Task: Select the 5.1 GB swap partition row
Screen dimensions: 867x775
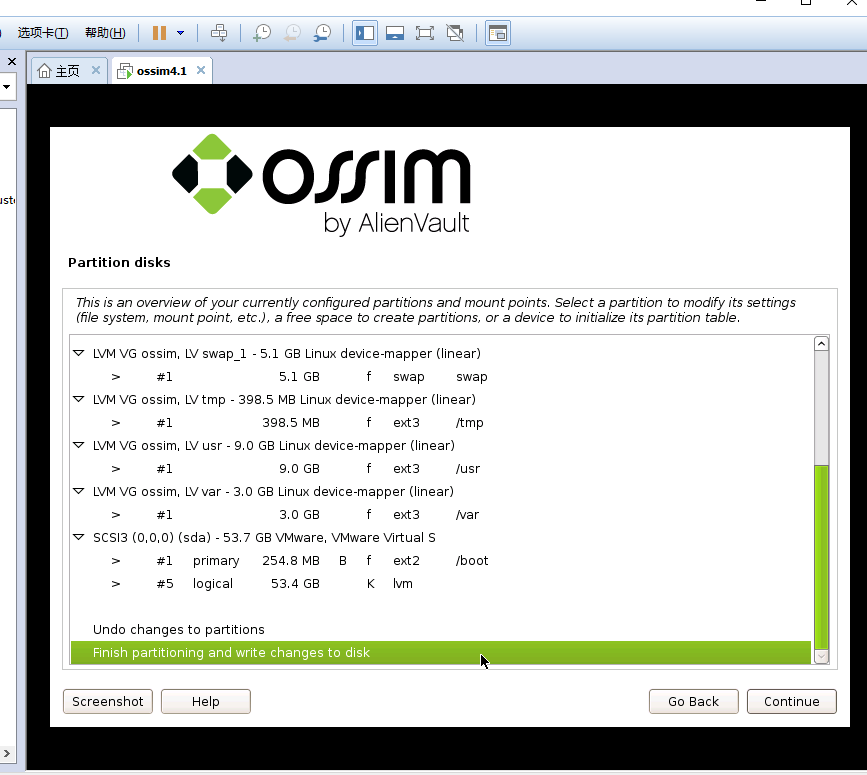Action: tap(441, 376)
